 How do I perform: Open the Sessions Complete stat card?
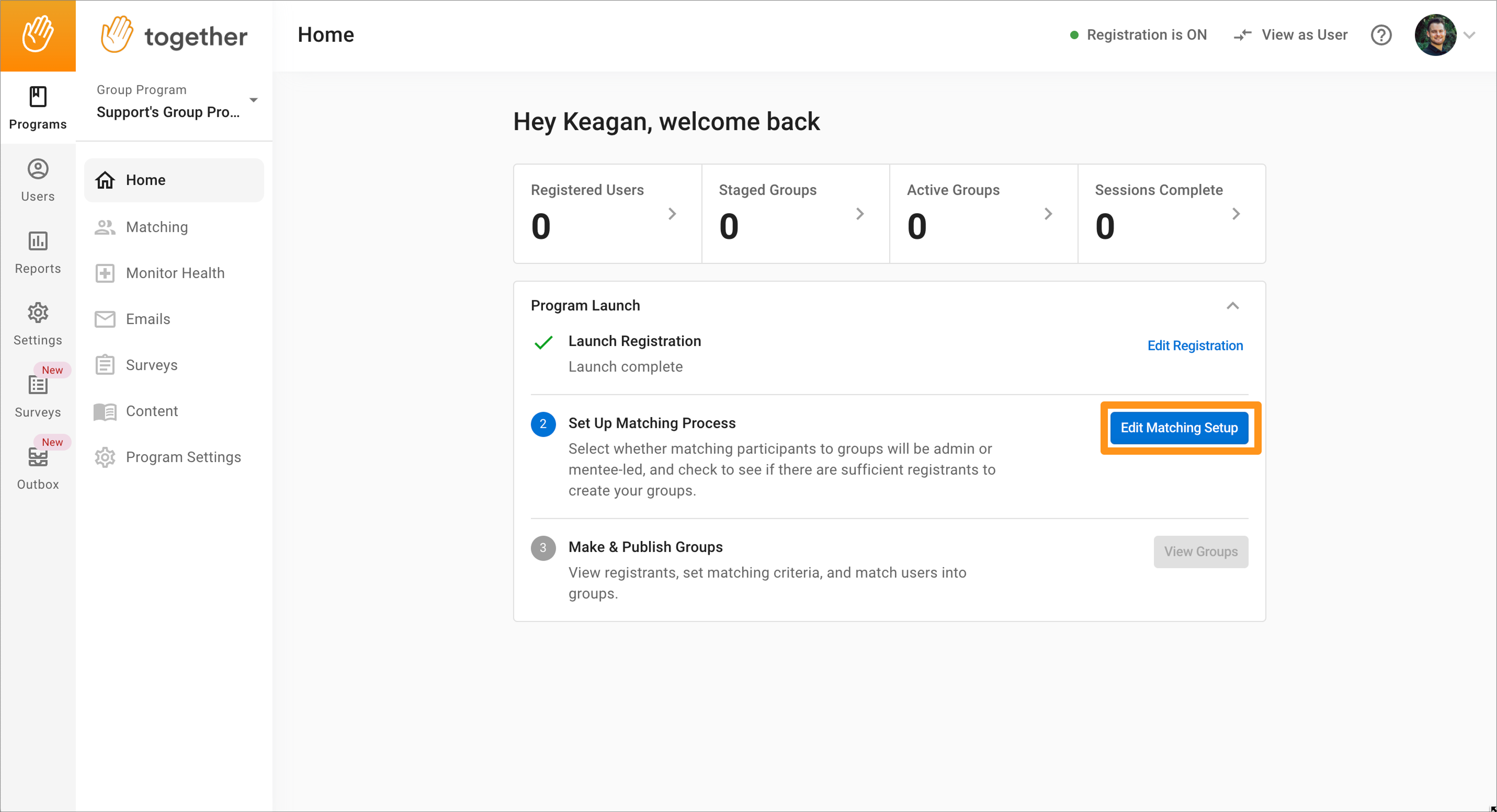point(1172,214)
